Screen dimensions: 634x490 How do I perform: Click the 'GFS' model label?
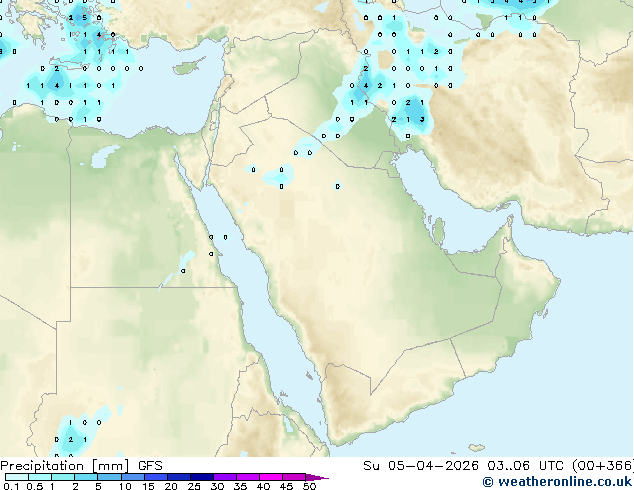[150, 466]
